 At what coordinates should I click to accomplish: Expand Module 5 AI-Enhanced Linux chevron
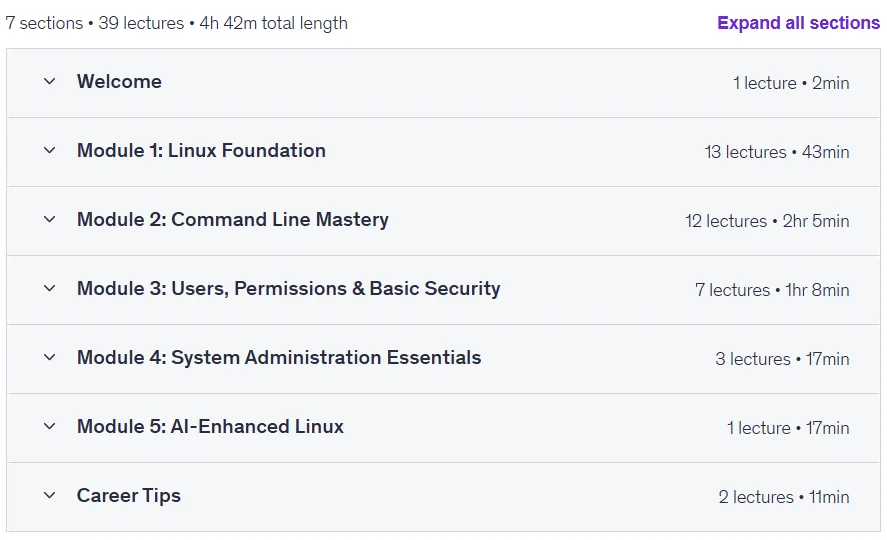(50, 426)
